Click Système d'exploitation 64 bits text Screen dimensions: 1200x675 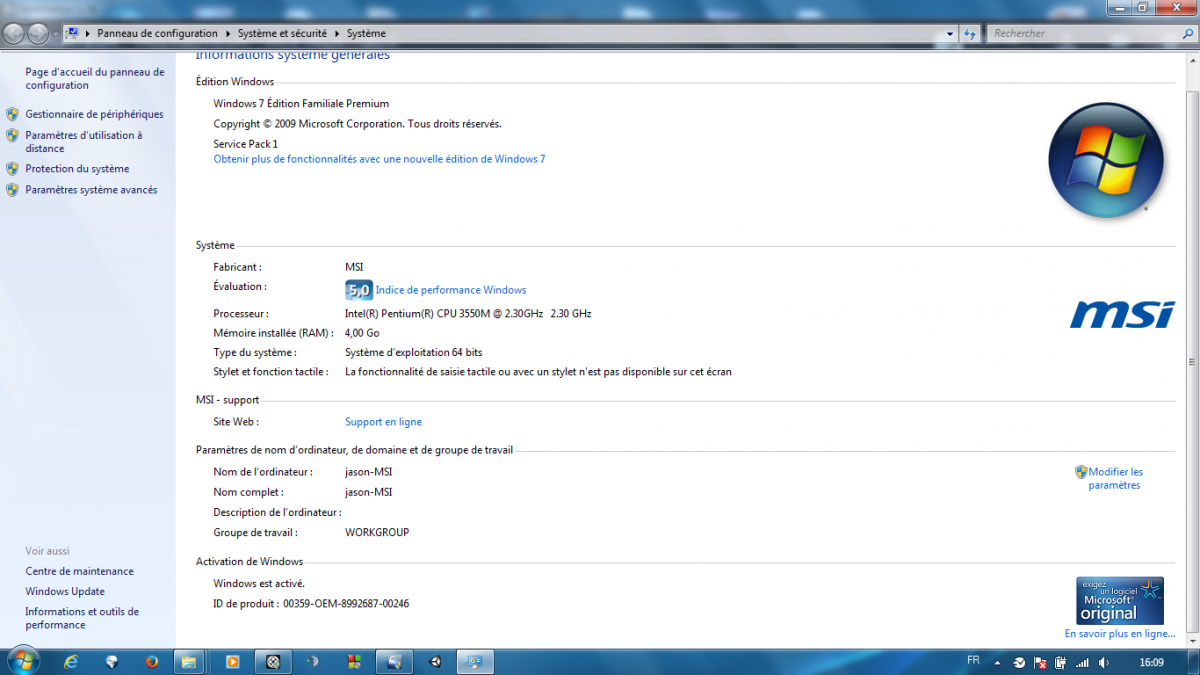coord(414,353)
